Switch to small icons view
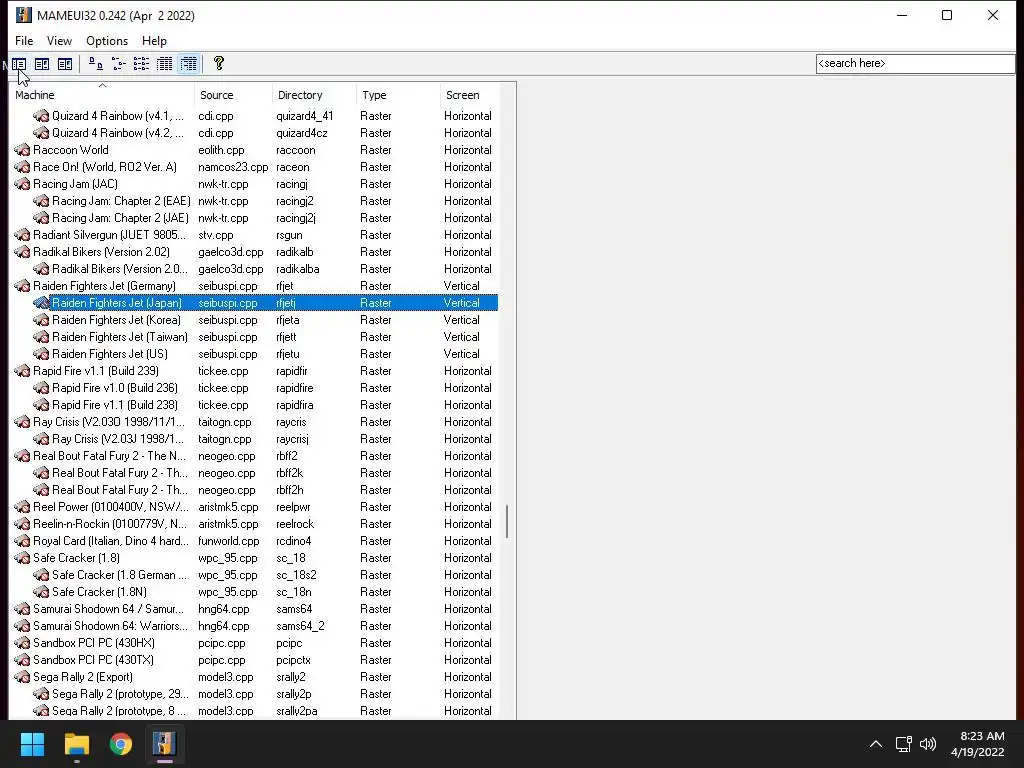Screen dimensions: 1024x768 pos(118,64)
